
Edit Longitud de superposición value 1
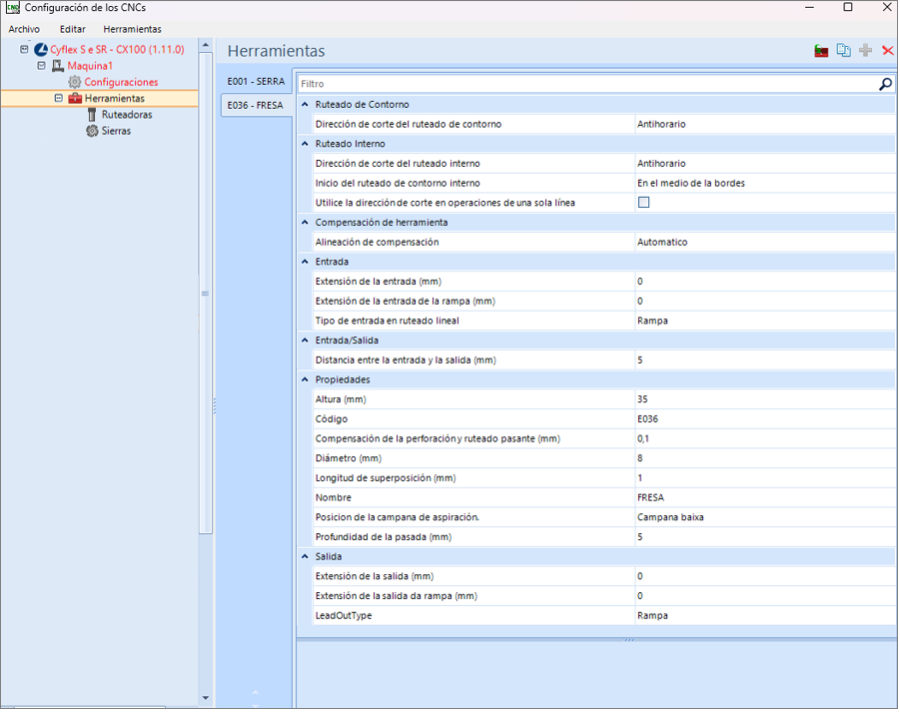[765, 478]
